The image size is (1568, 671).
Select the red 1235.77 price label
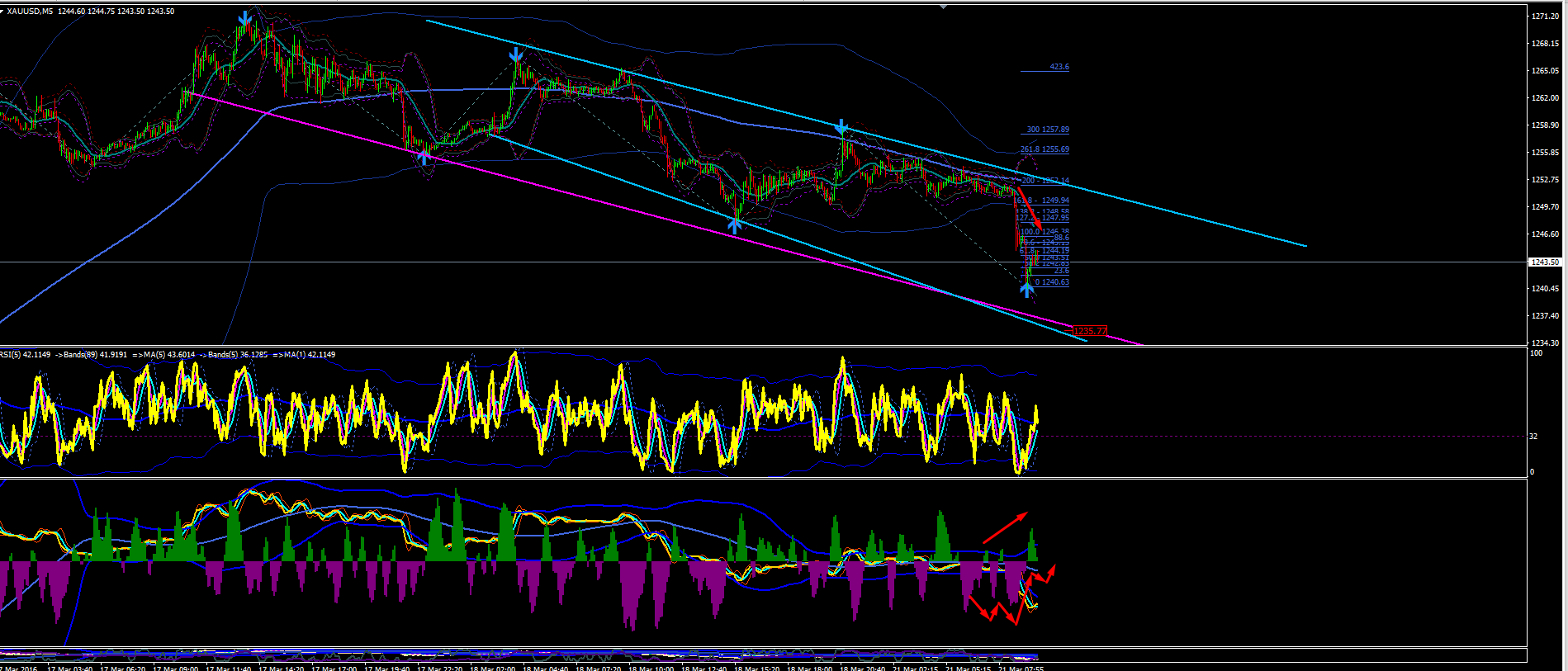tap(1090, 331)
